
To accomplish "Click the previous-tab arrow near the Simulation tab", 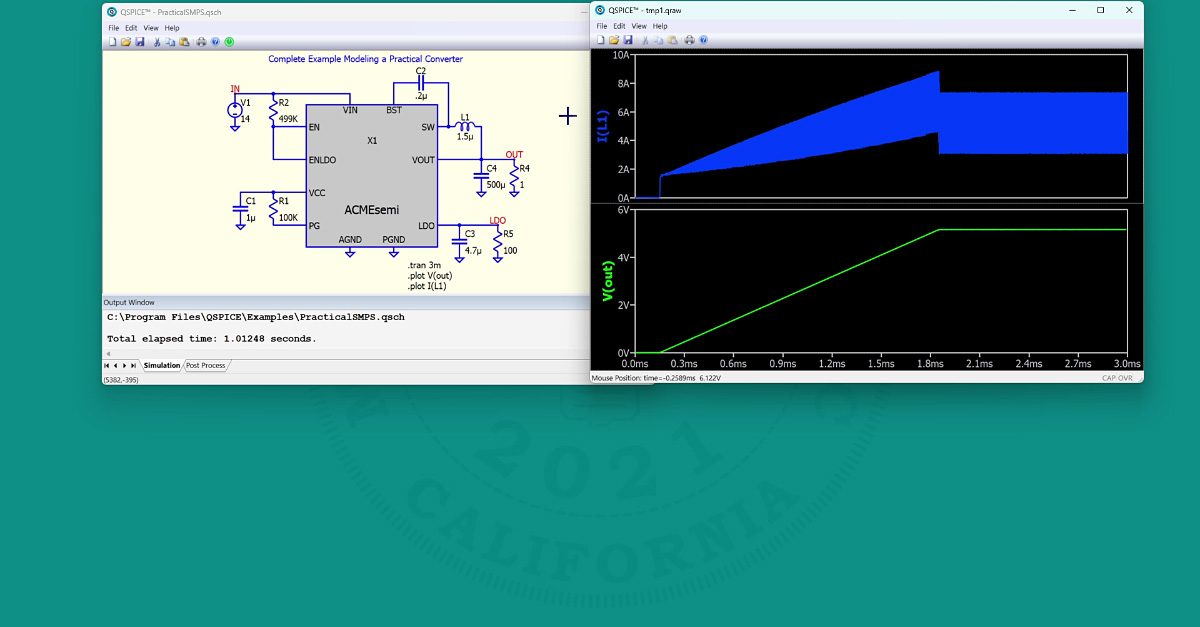I will 115,365.
